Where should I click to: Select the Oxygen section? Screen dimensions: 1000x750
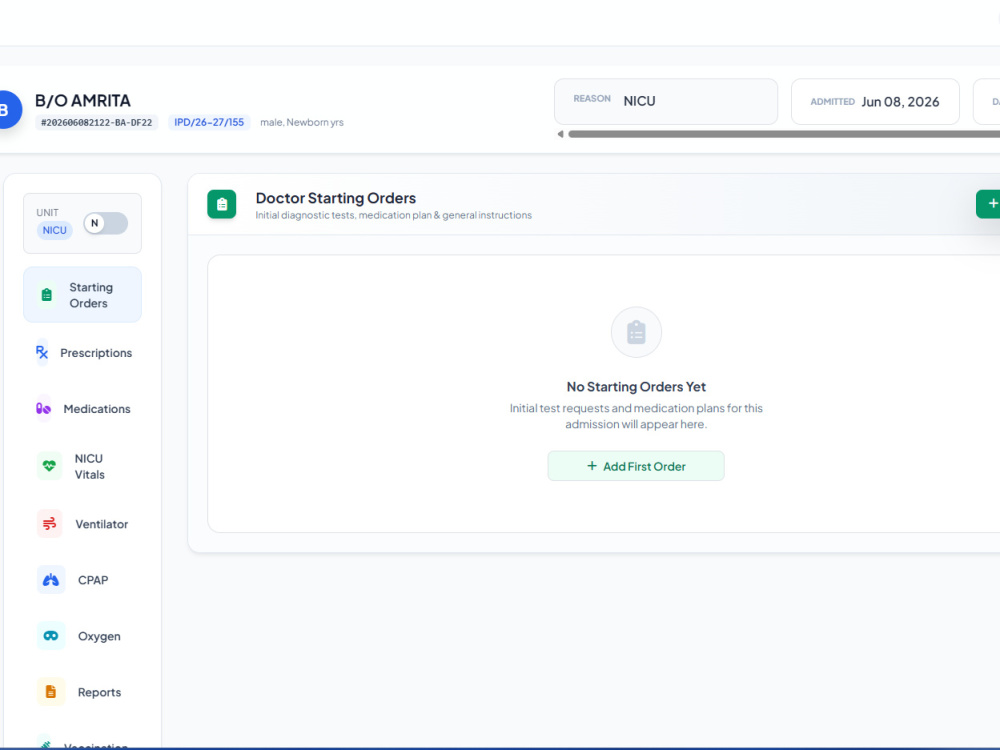tap(82, 636)
